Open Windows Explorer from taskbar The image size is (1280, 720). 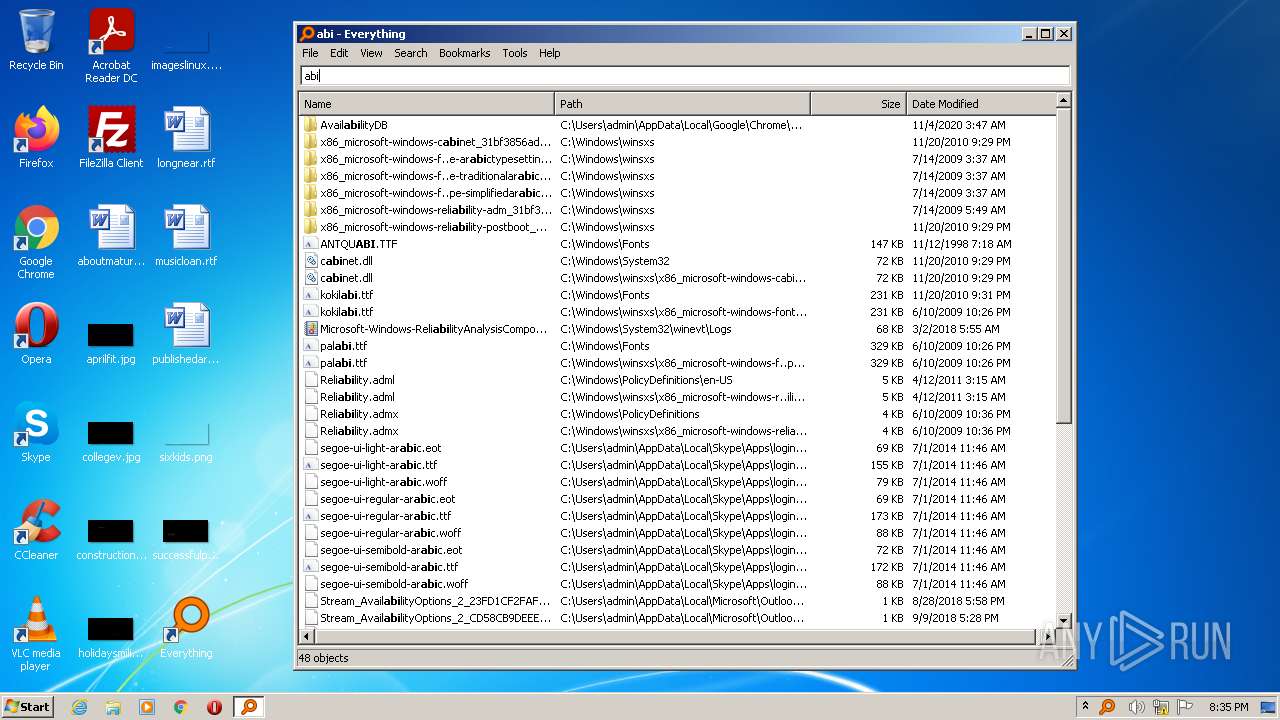coord(113,707)
